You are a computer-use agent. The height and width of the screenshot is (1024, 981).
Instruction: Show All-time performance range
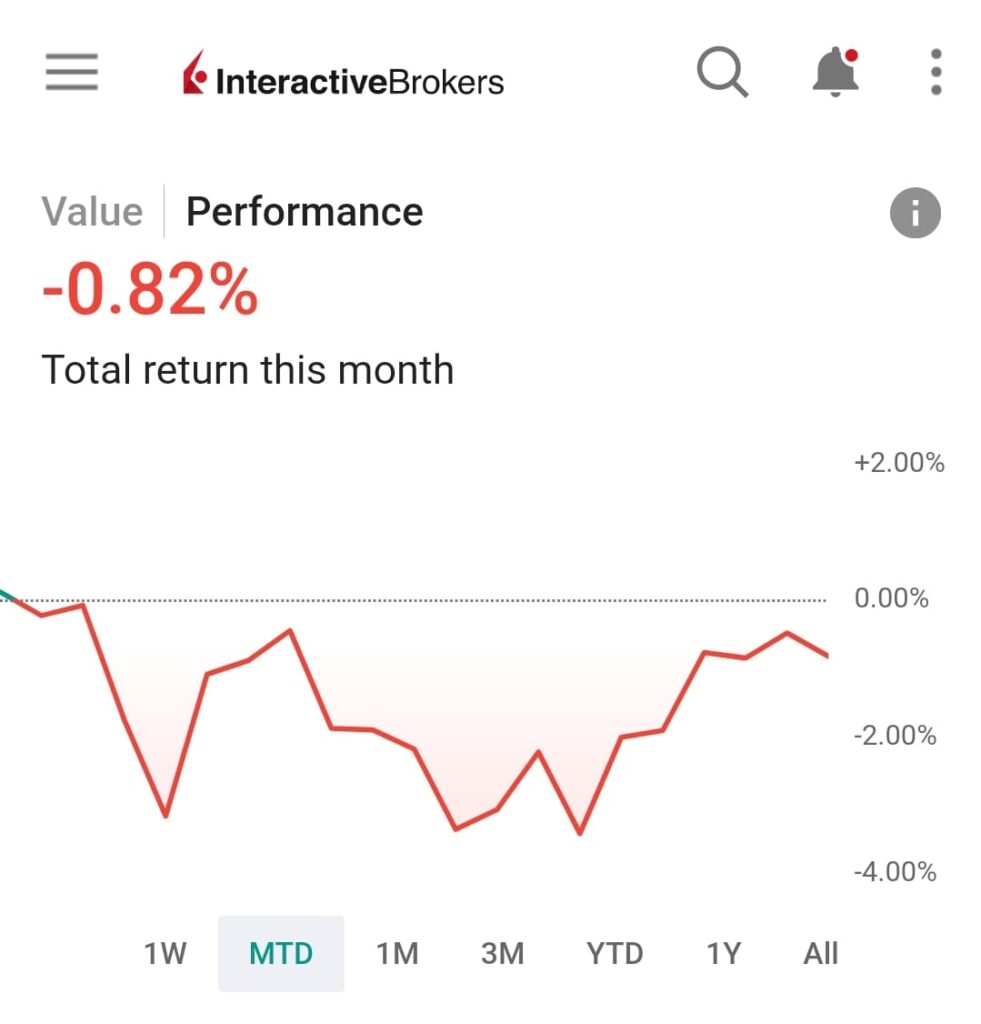coord(820,953)
